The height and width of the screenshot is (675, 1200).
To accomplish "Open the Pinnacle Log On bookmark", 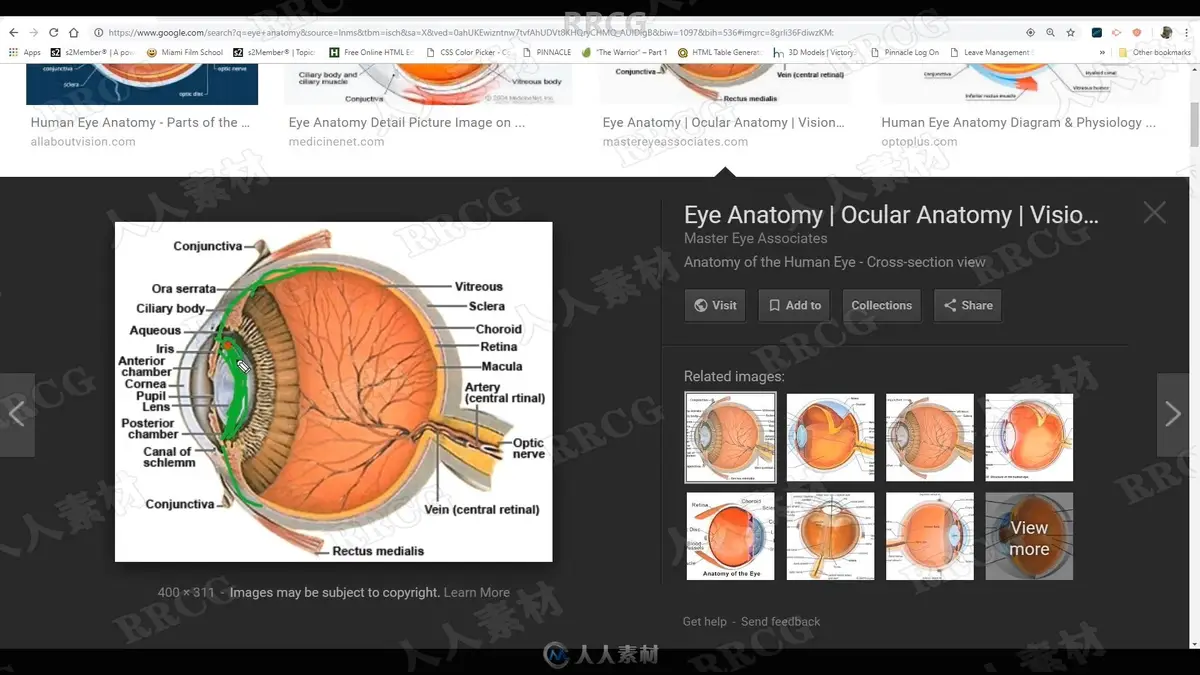I will click(904, 52).
